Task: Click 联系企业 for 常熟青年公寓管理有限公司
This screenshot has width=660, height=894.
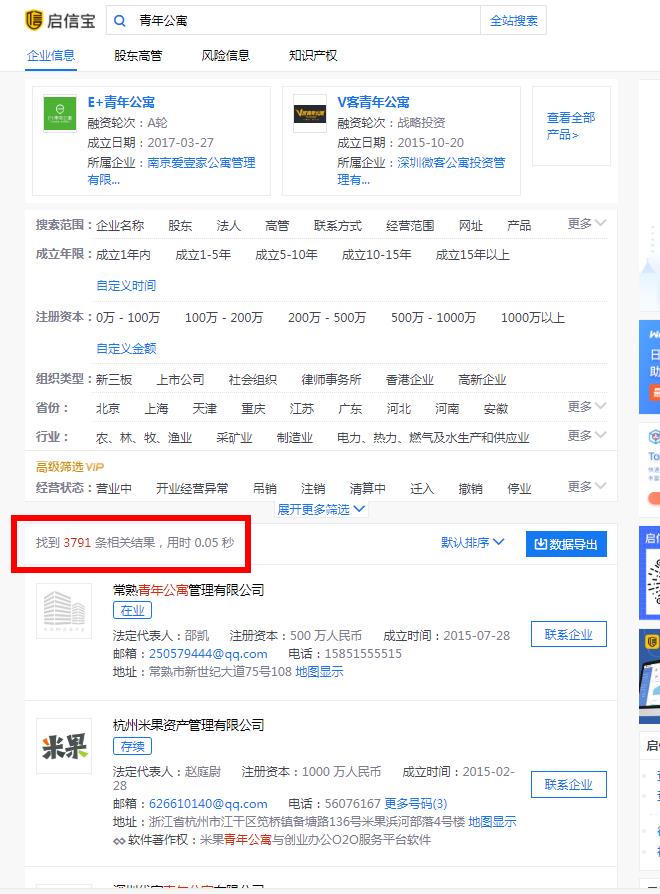Action: 568,634
